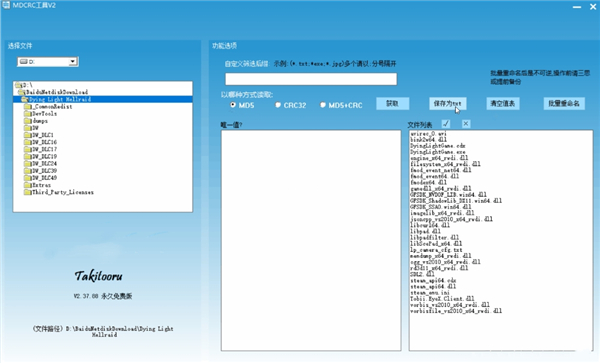Click the 保存为txt button

coord(447,104)
